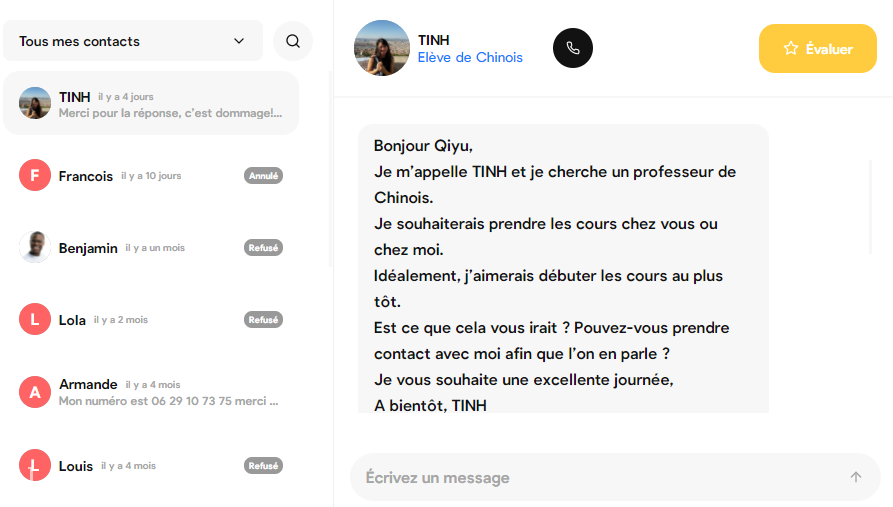Send message with the arrow icon
Viewport: 893px width, 507px height.
pos(855,477)
